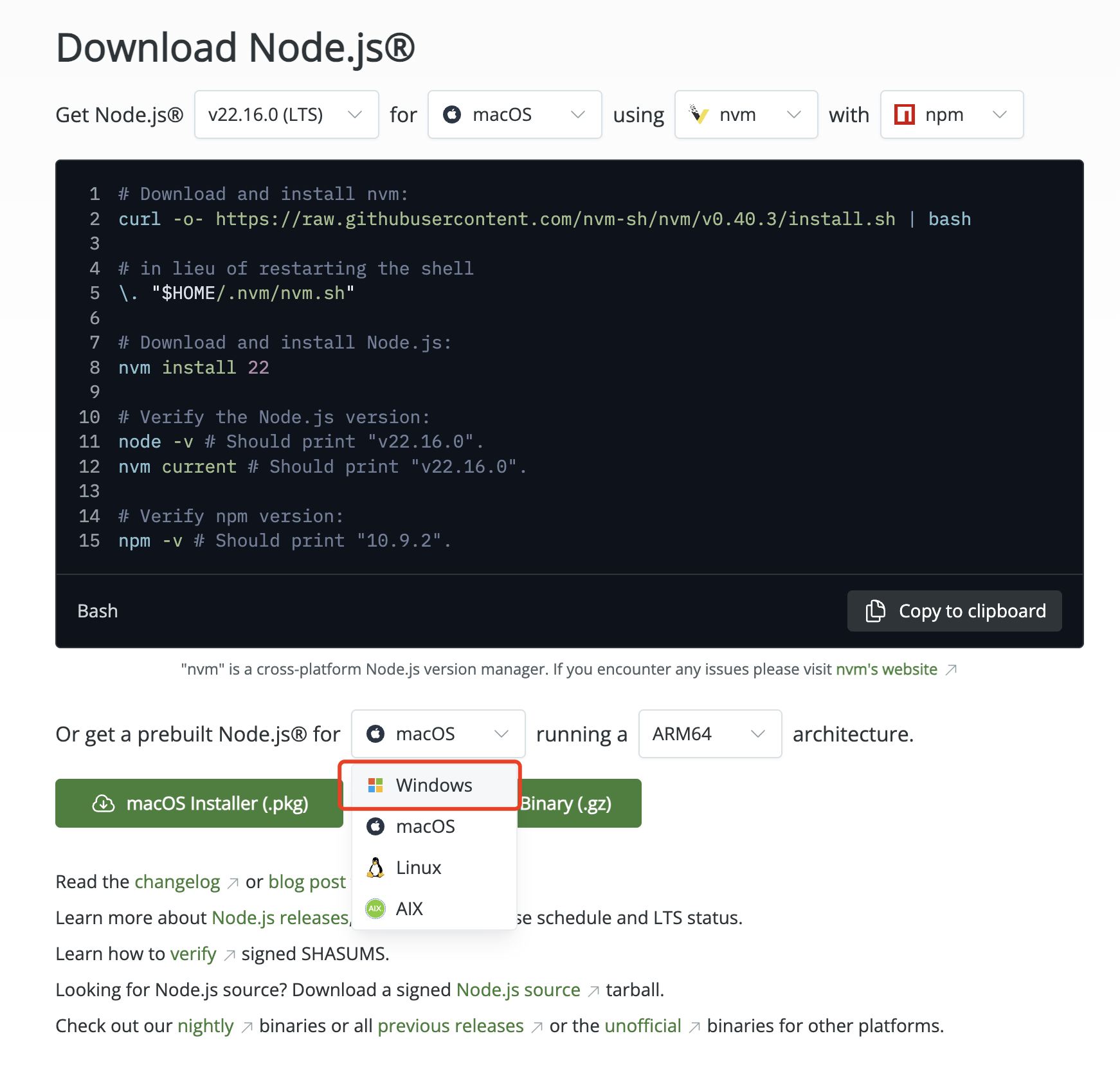Expand the prebuilt macOS platform dropdown
The image size is (1120, 1092).
coord(438,734)
